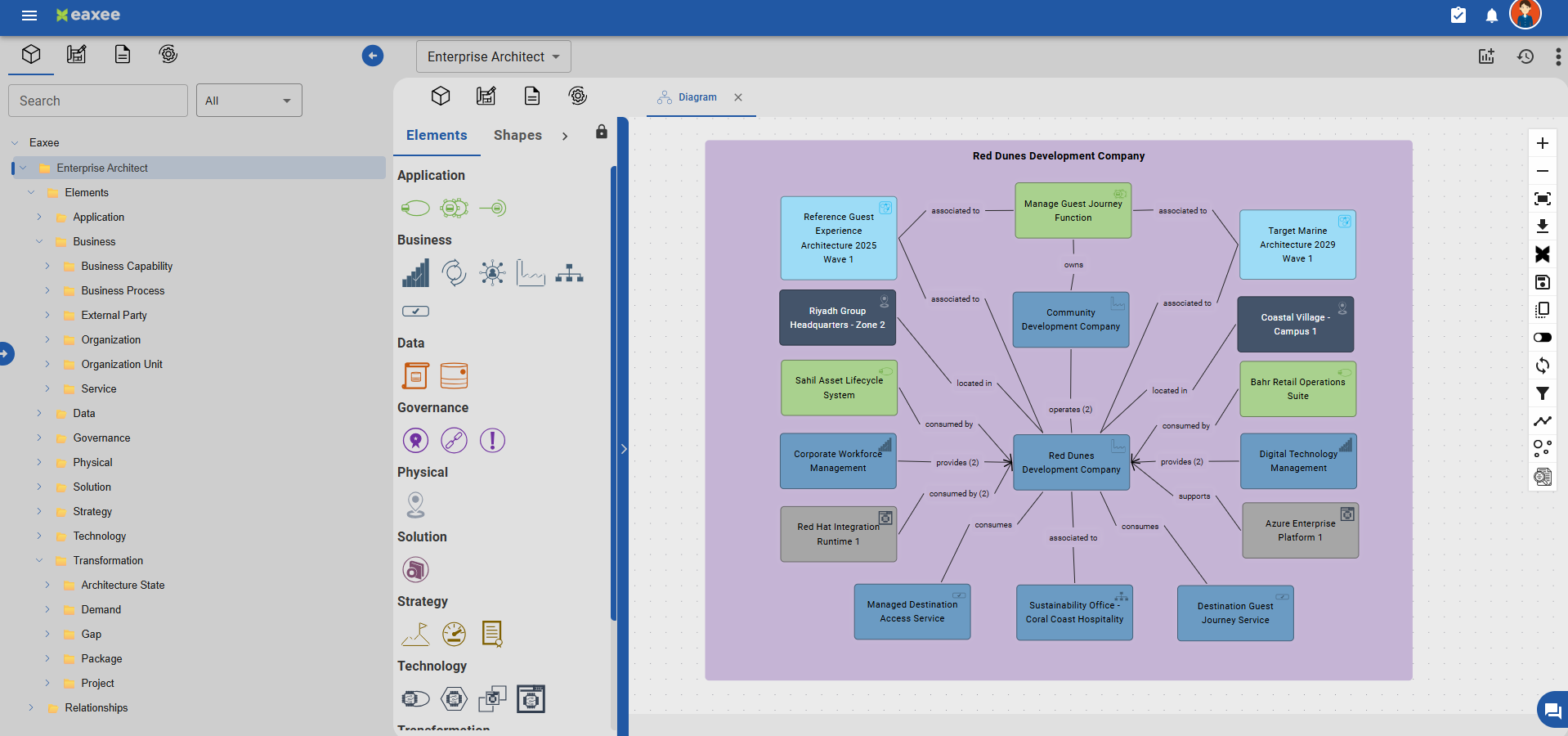Select the Governance exclamation element icon
The width and height of the screenshot is (1568, 736).
[492, 441]
